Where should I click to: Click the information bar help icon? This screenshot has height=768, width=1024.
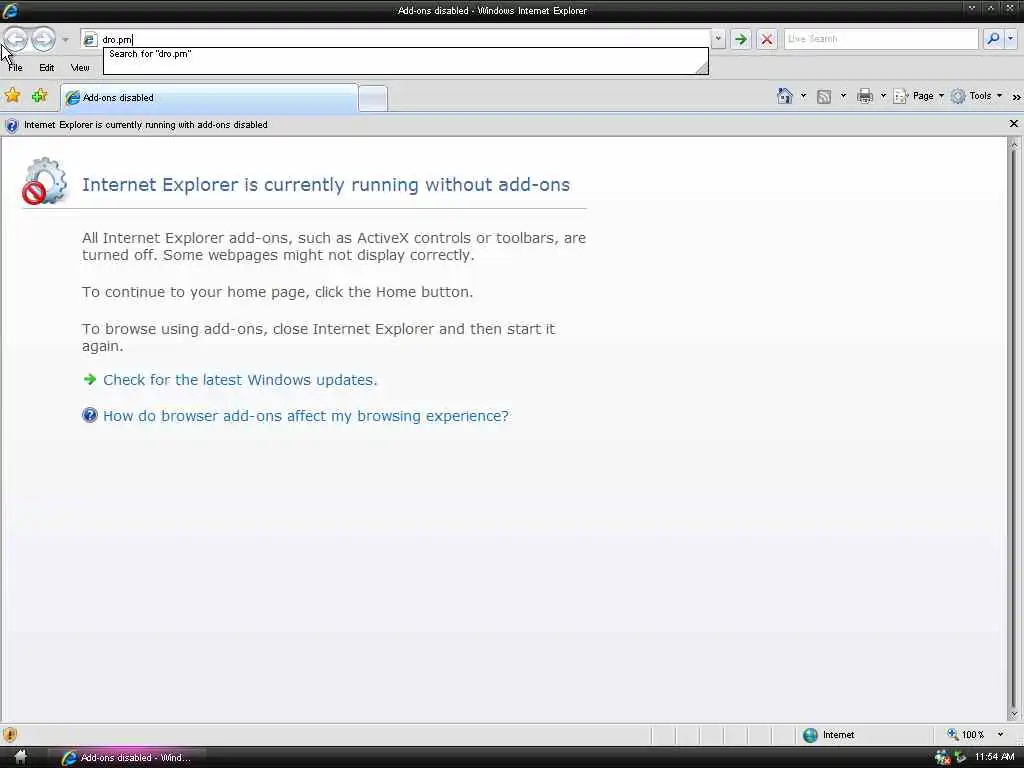pyautogui.click(x=11, y=125)
